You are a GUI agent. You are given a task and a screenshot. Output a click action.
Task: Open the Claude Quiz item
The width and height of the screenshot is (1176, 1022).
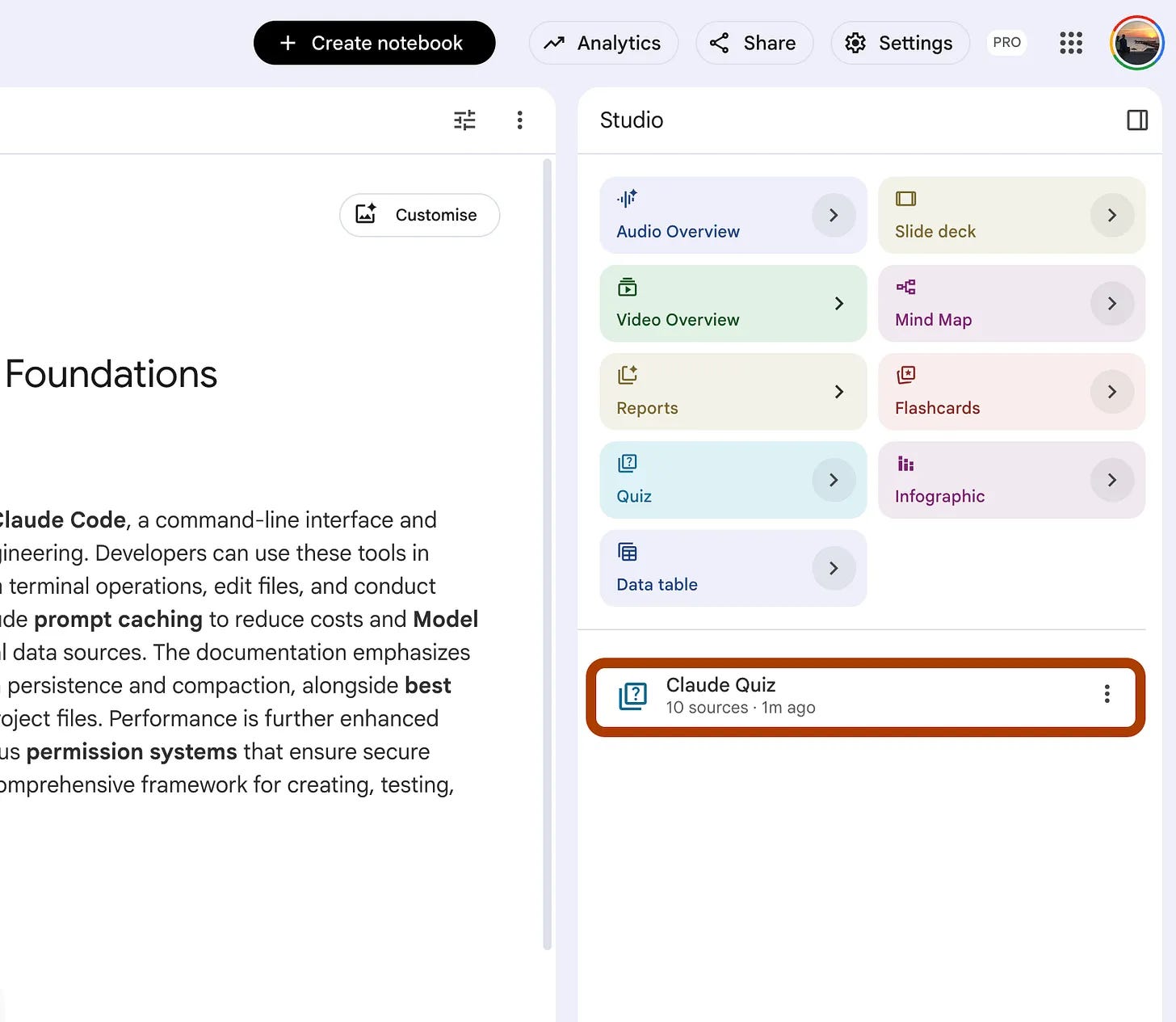(x=865, y=696)
